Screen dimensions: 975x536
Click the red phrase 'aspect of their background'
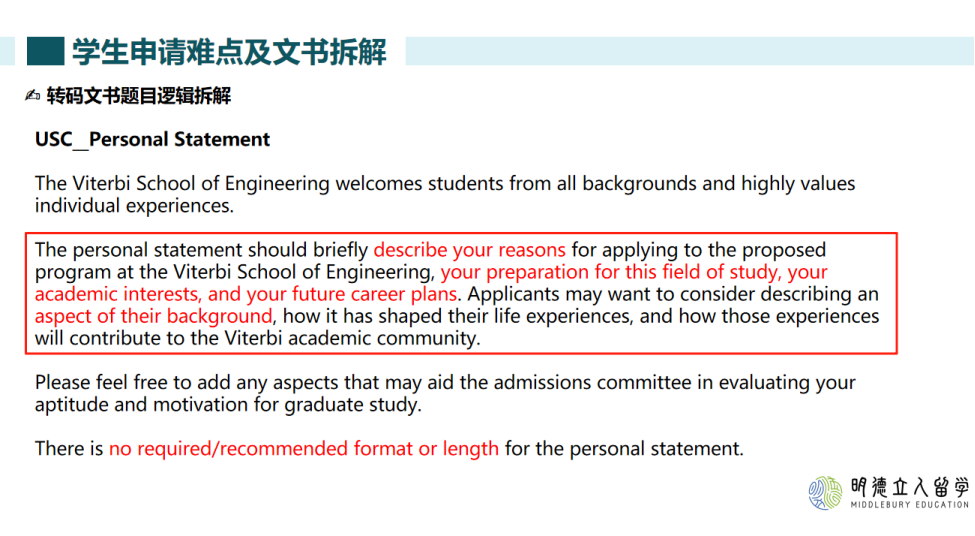tap(153, 316)
